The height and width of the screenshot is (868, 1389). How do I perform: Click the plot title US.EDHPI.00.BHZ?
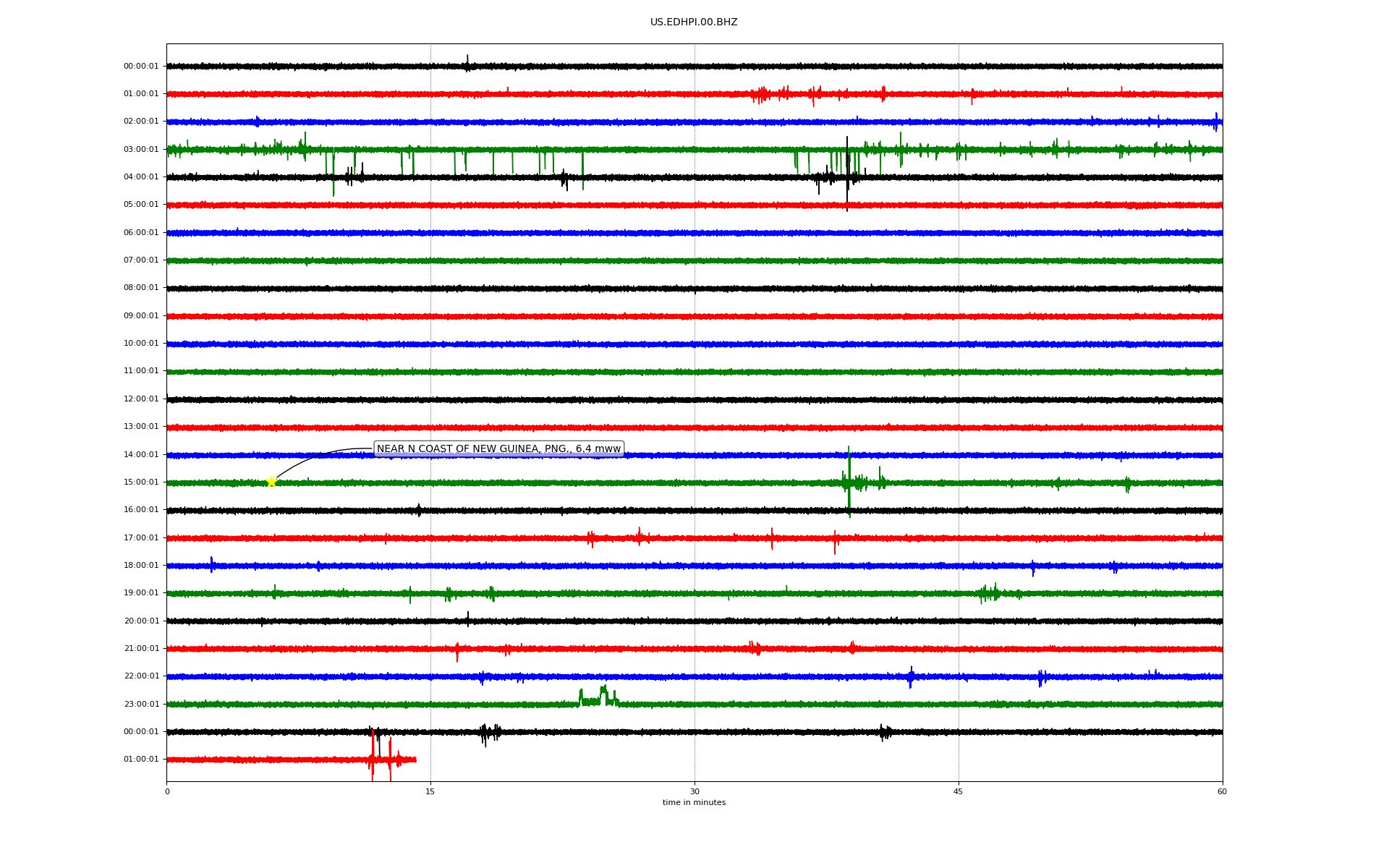tap(694, 22)
